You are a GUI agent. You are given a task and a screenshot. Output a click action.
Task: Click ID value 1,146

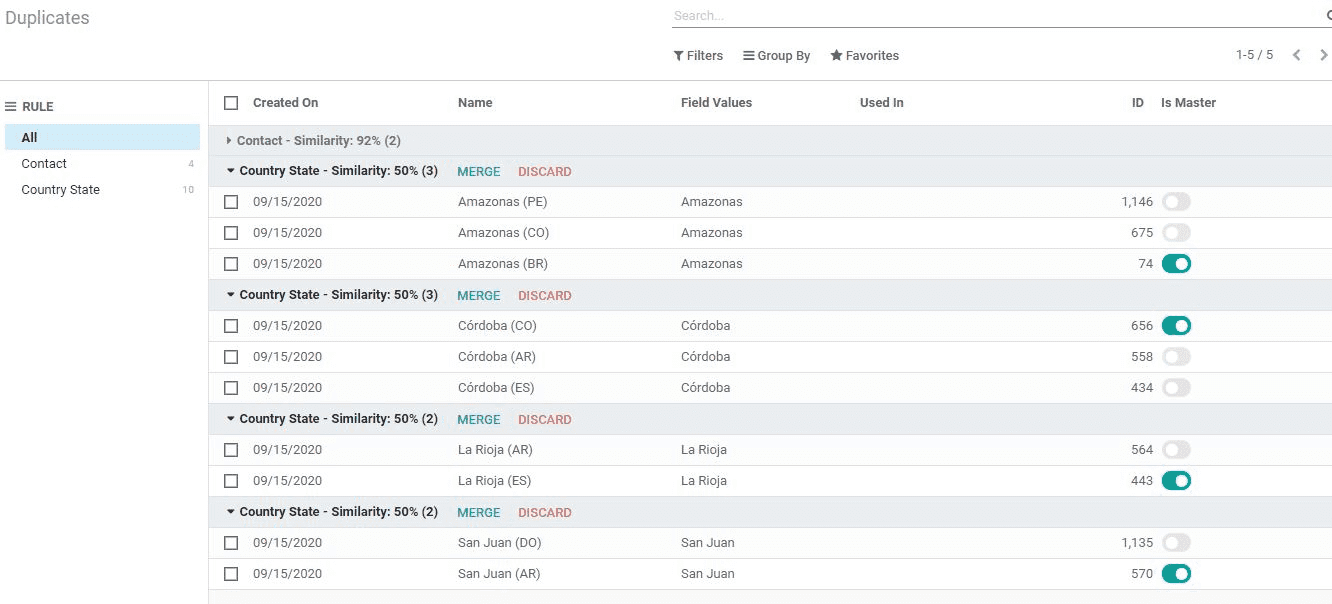click(x=1137, y=202)
